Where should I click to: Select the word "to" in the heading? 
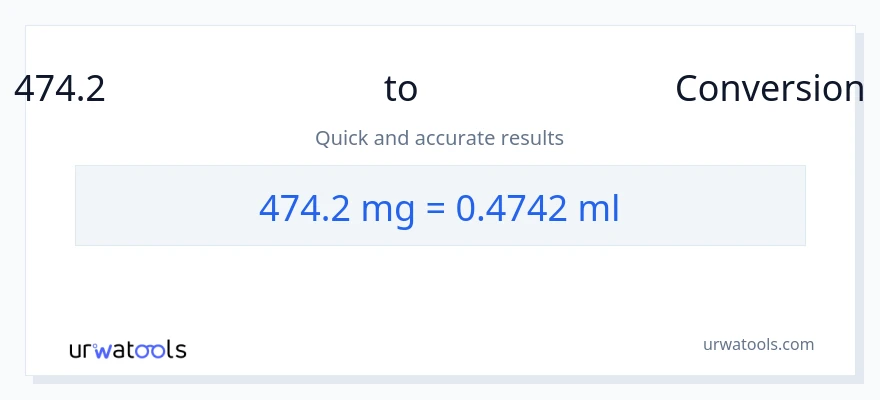point(401,89)
